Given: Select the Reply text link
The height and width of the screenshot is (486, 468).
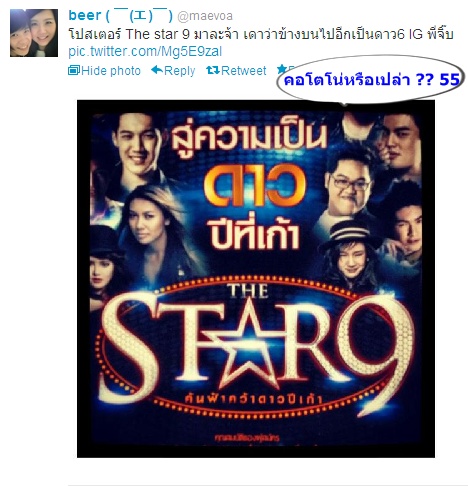Looking at the screenshot, I should [179, 71].
